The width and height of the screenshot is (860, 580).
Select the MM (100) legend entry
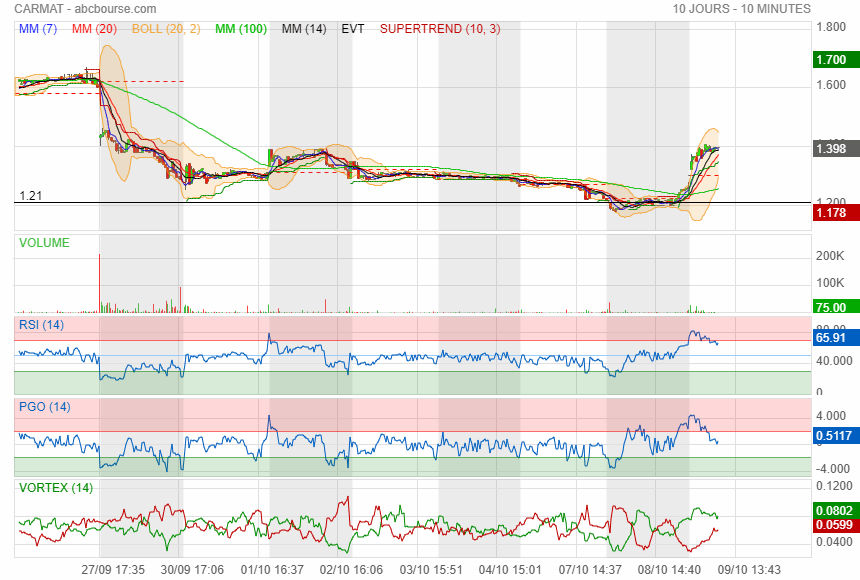click(241, 29)
